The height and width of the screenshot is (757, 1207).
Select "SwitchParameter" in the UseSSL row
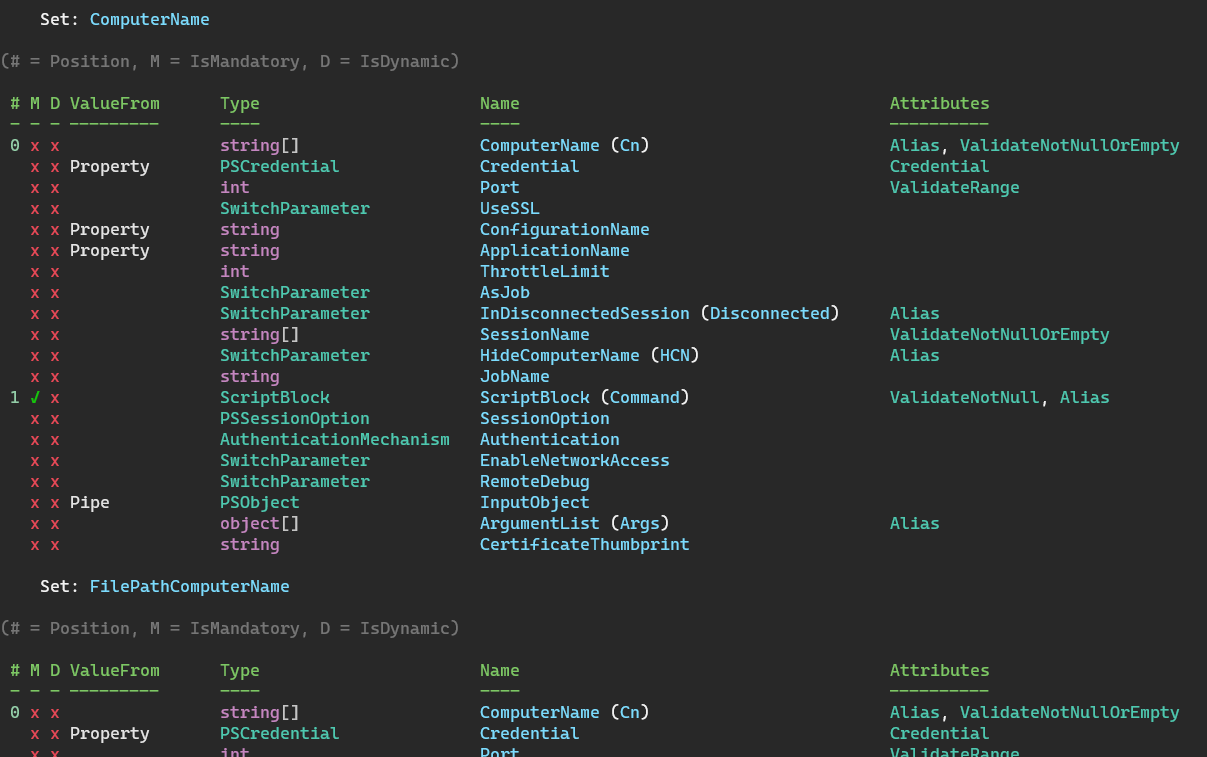pos(295,208)
